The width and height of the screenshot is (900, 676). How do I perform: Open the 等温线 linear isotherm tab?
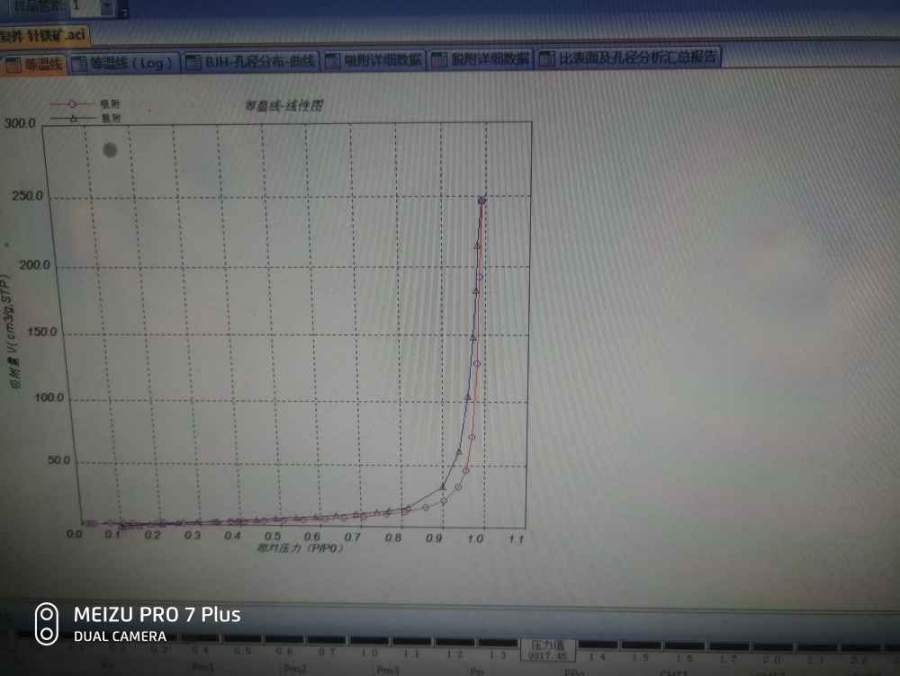point(33,64)
